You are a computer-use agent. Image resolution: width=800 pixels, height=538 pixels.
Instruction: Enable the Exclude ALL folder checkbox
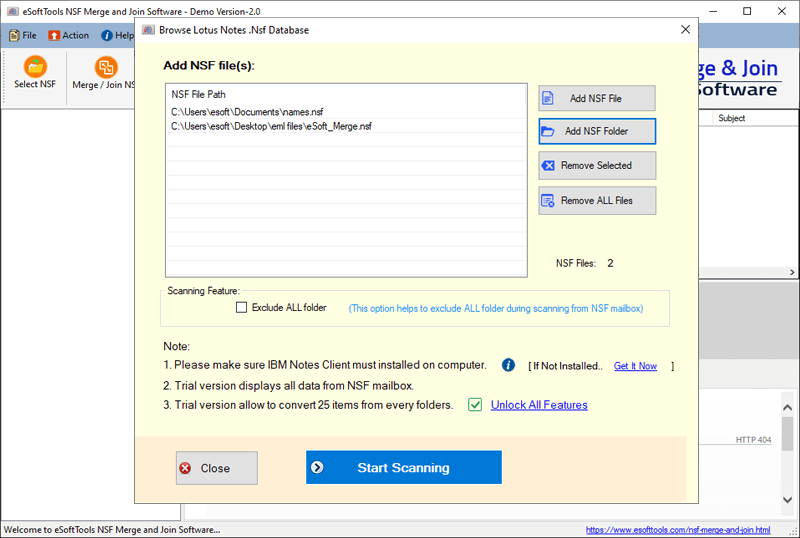tap(241, 308)
